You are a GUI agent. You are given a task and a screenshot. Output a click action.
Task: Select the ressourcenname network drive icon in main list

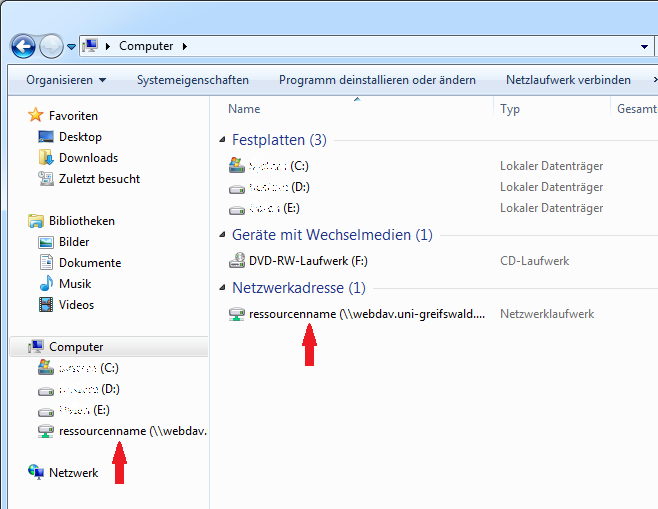237,314
